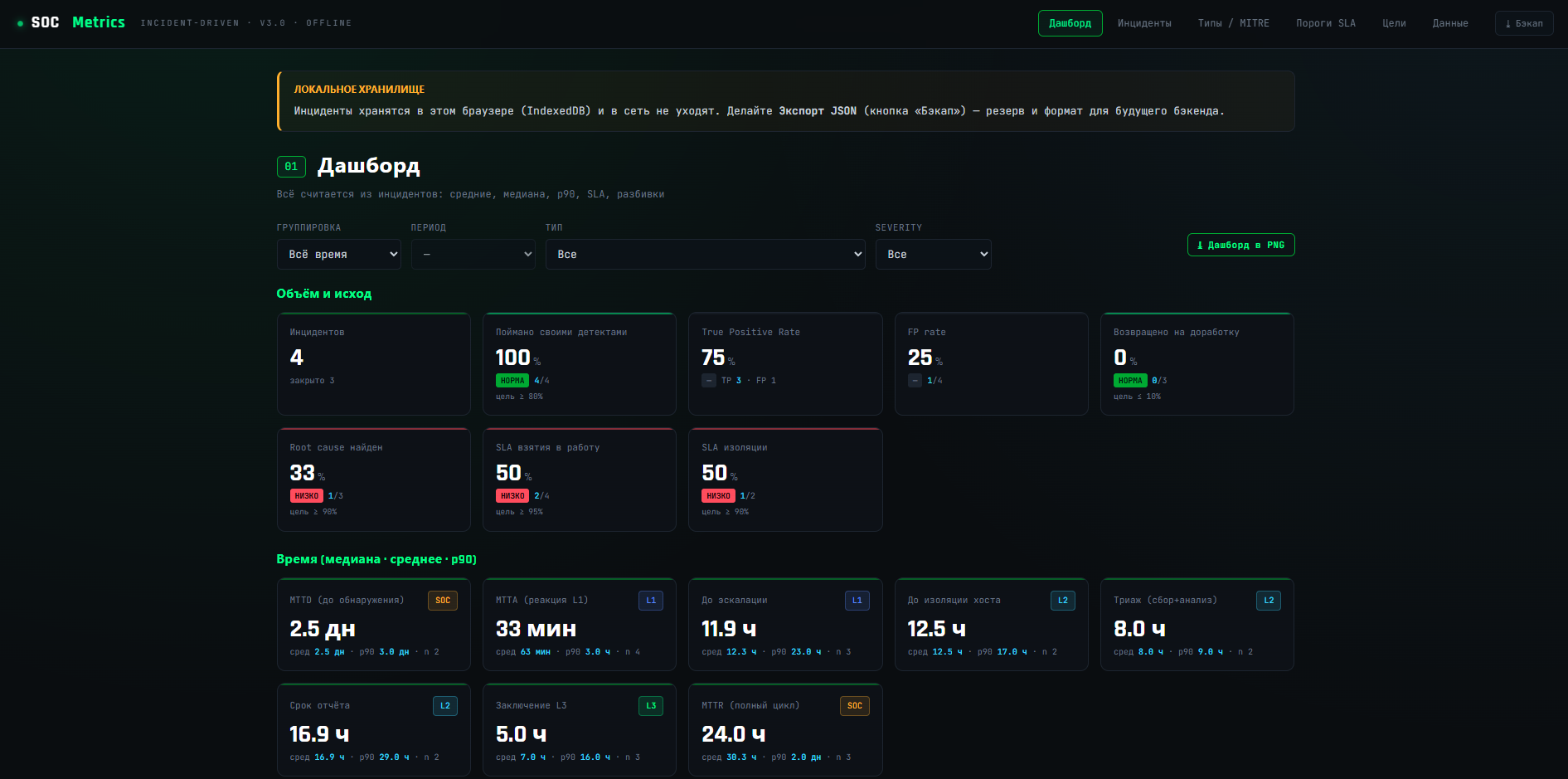Click the закрыто 3 text on Инцидентов card
Viewport: 1568px width, 779px height.
pos(312,381)
